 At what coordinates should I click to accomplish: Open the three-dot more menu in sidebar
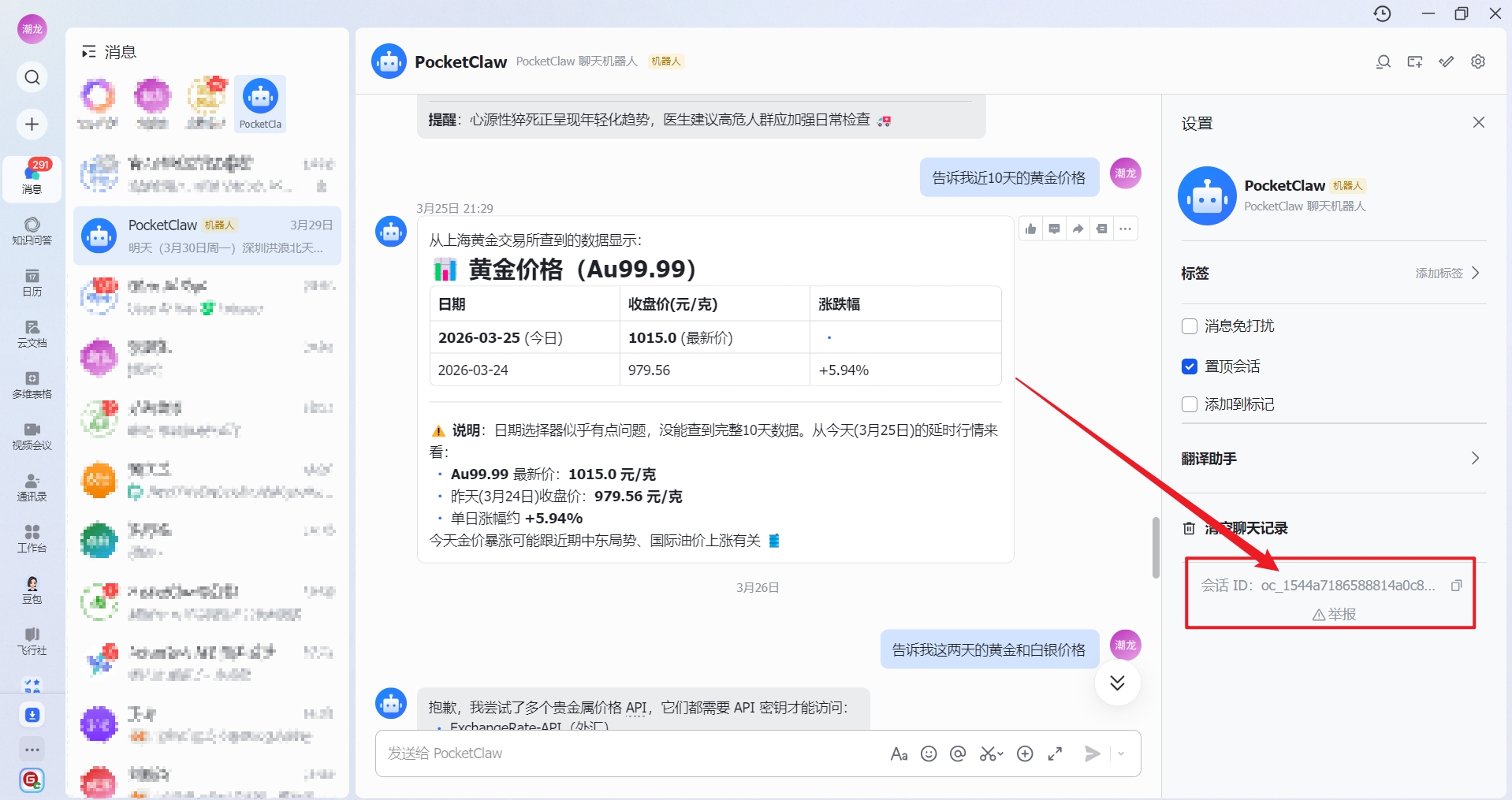[32, 750]
